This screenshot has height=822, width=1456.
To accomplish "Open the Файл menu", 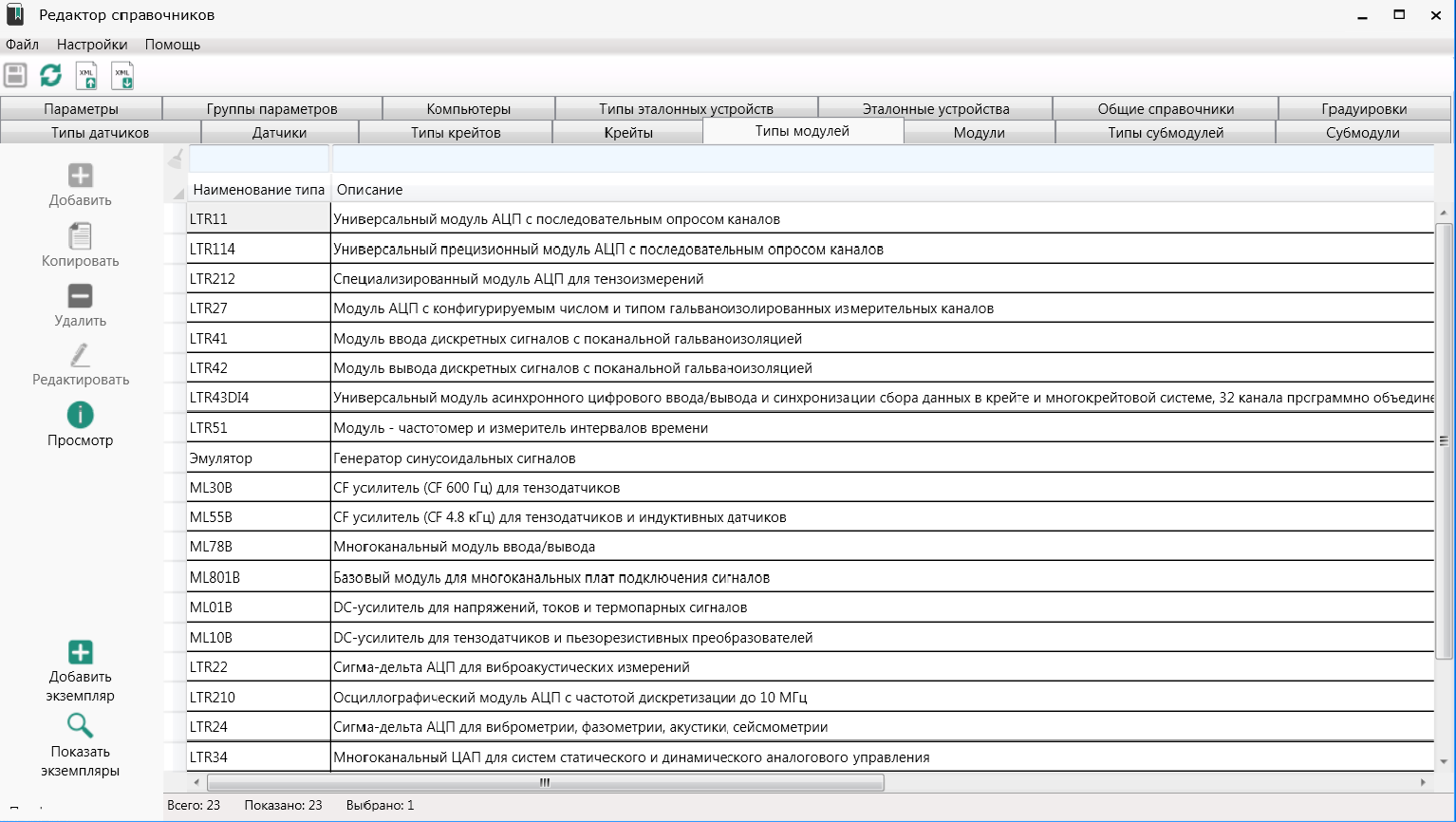I will click(x=22, y=45).
